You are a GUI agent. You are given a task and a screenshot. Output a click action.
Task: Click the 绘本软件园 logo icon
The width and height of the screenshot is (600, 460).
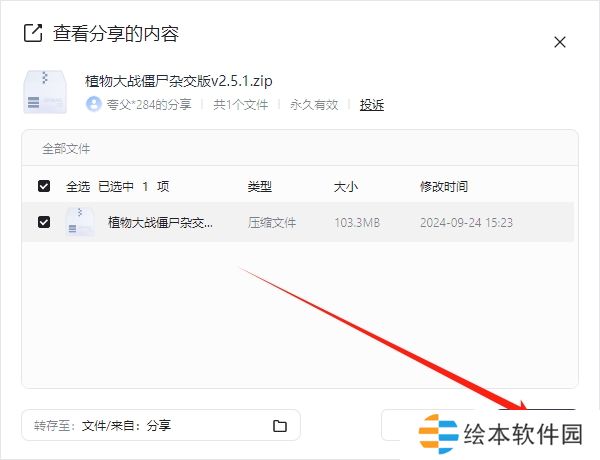click(438, 435)
